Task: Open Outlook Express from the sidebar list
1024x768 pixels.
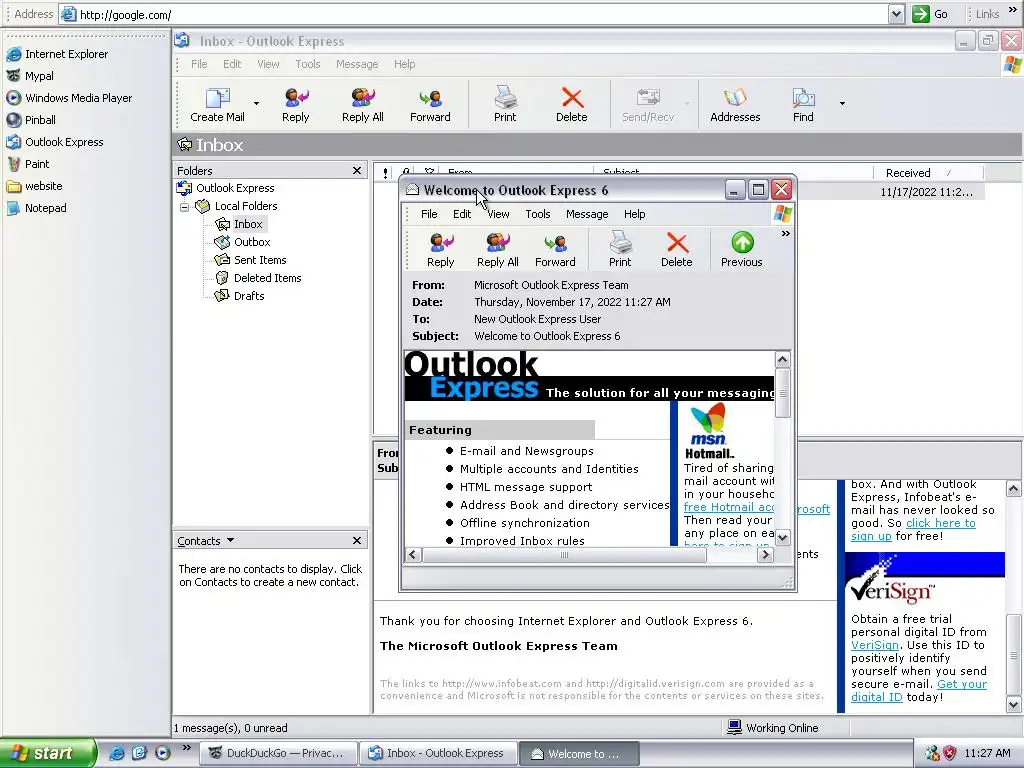Action: click(x=55, y=142)
